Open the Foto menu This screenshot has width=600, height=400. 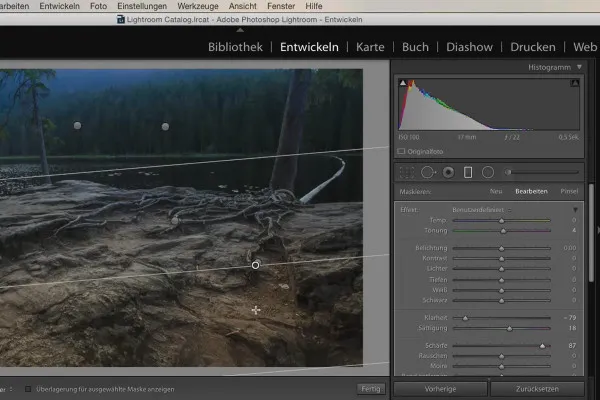point(98,6)
